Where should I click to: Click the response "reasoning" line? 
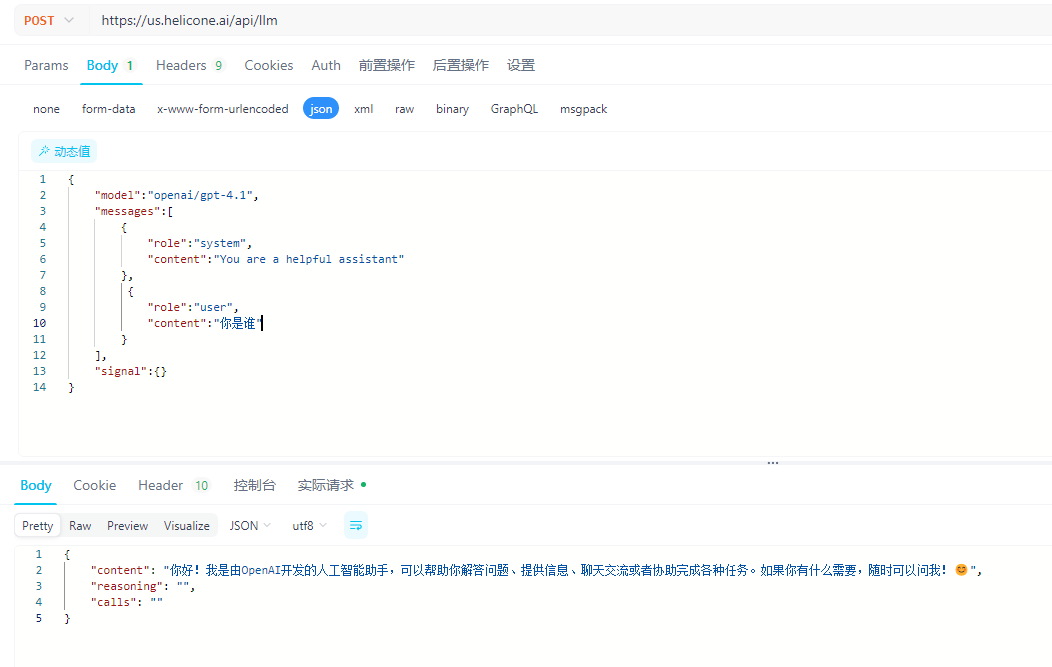143,586
